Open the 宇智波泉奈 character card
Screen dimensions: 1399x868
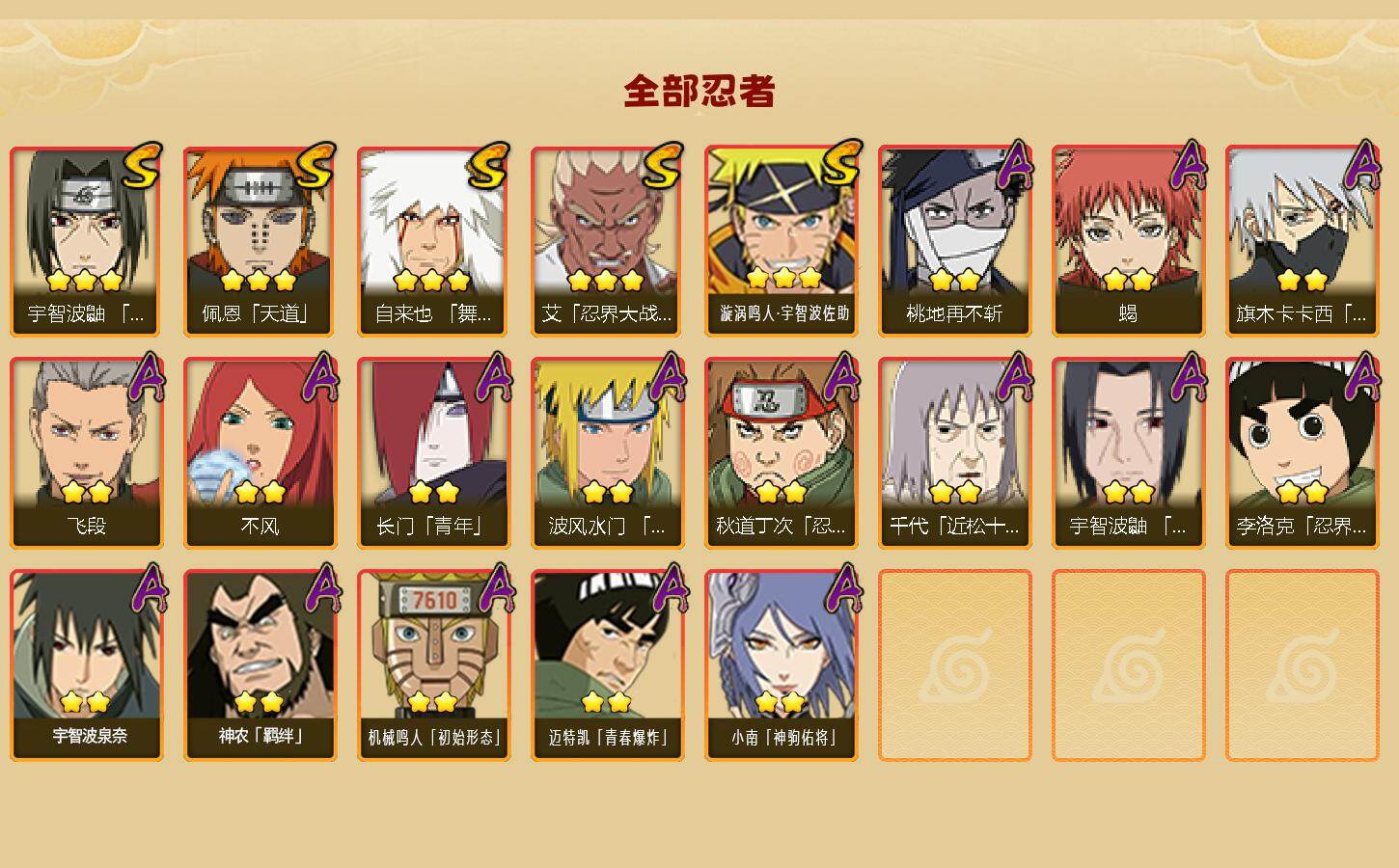pyautogui.click(x=86, y=665)
